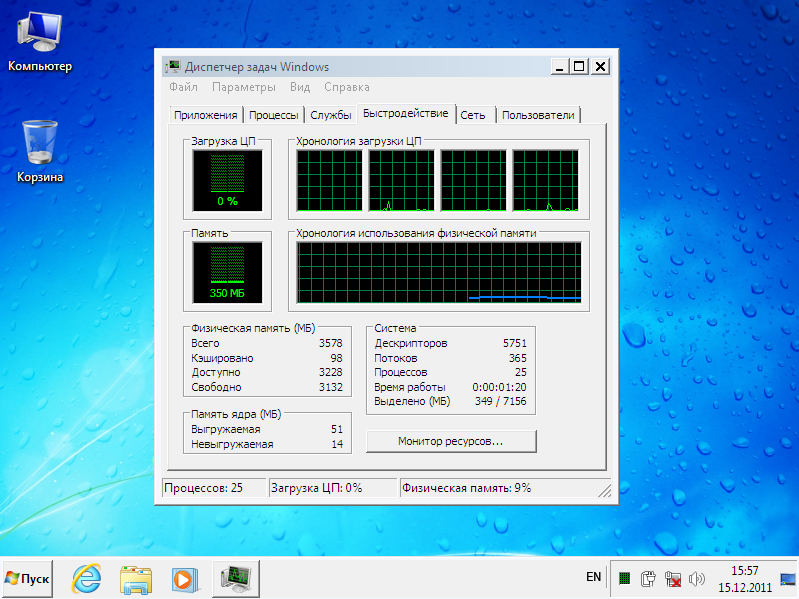Screen dimensions: 799x599
Task: Click the Дескрипторов value 5751
Action: click(515, 343)
